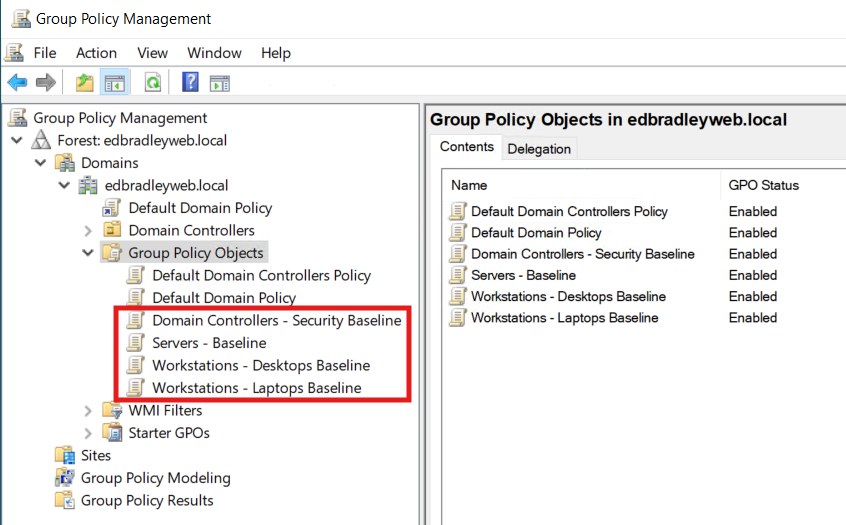Click scroll icon of Servers - Baseline list row
This screenshot has width=846, height=525.
(x=458, y=275)
